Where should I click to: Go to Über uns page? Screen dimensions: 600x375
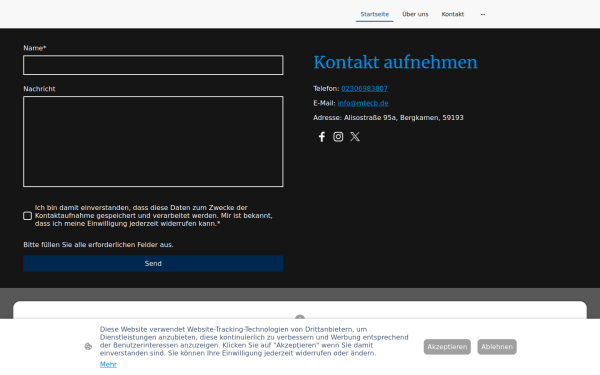415,14
